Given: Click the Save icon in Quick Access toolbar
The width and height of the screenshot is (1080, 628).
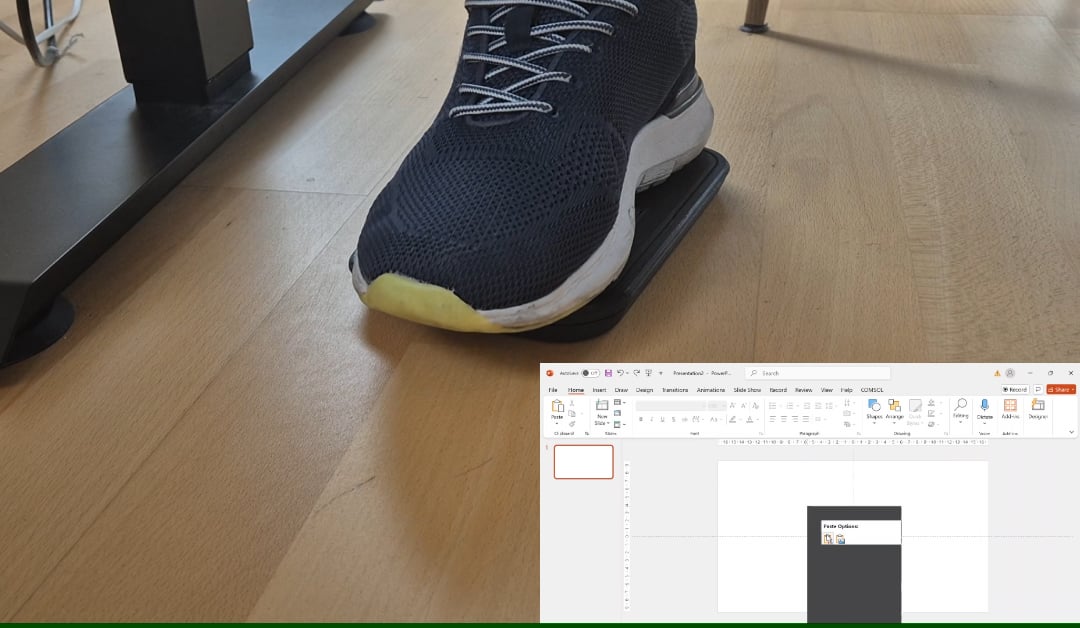Looking at the screenshot, I should click(607, 372).
